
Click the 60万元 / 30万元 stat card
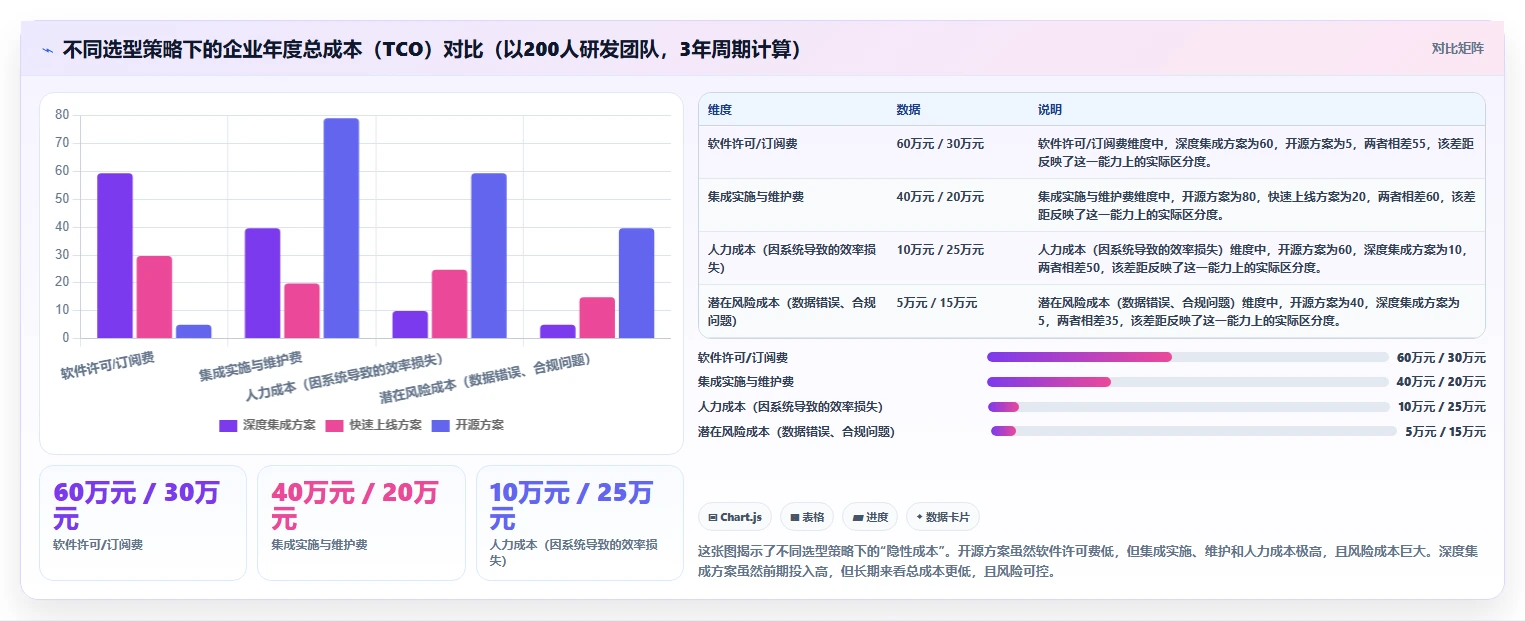[143, 523]
